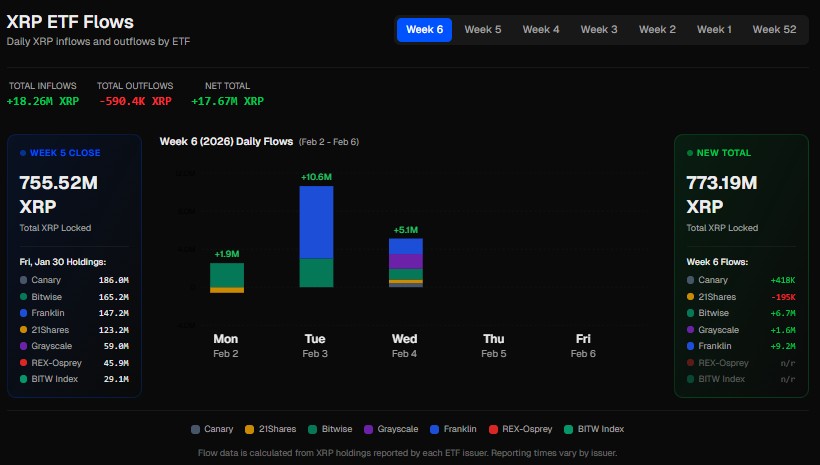Click the Bitwise +6.7M weekly flow row

[741, 313]
